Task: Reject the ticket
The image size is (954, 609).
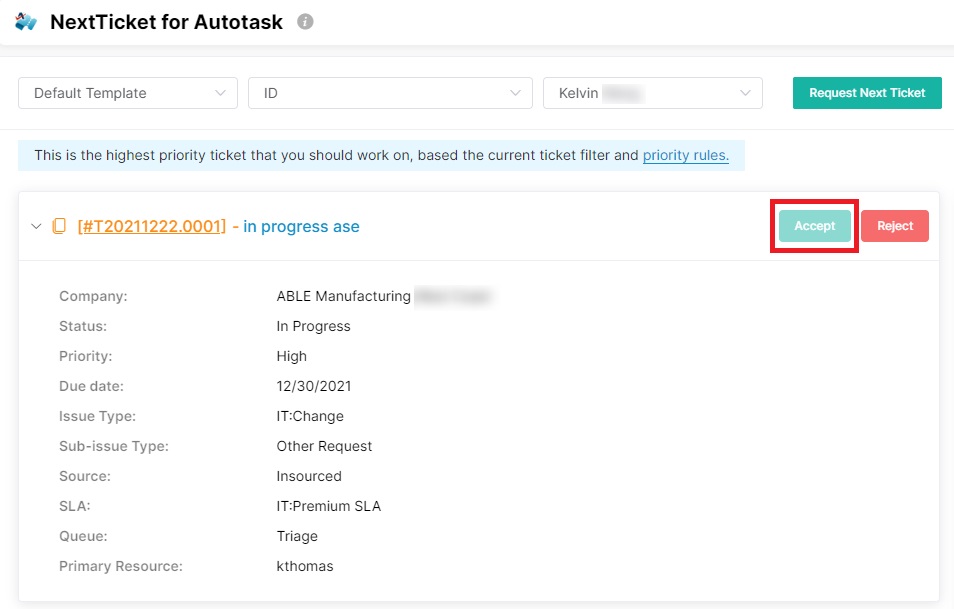Action: pos(894,226)
